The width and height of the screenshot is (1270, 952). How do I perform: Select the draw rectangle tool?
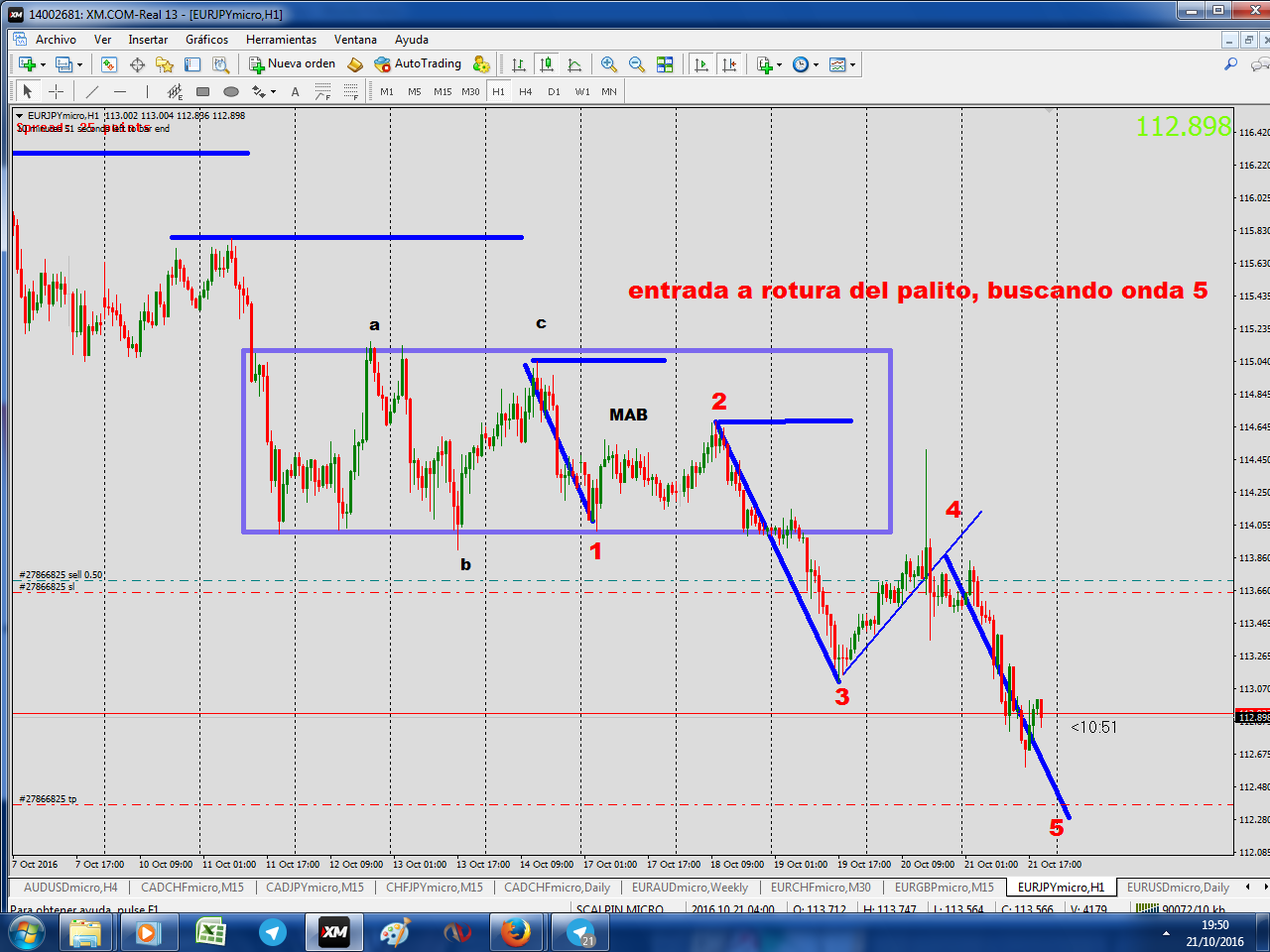203,91
